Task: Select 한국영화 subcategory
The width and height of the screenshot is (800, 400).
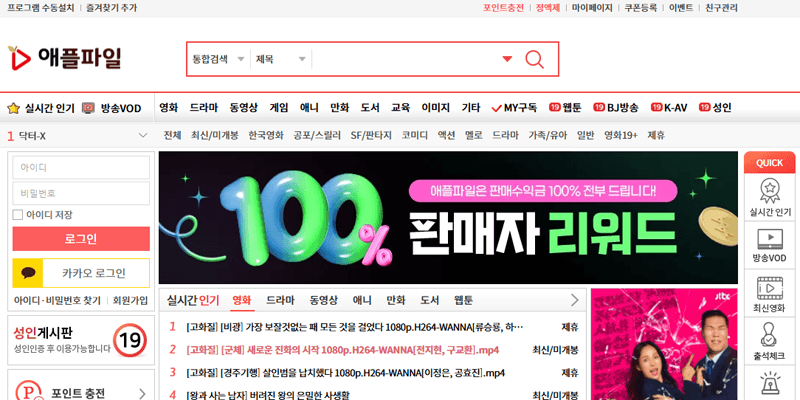Action: [266, 136]
